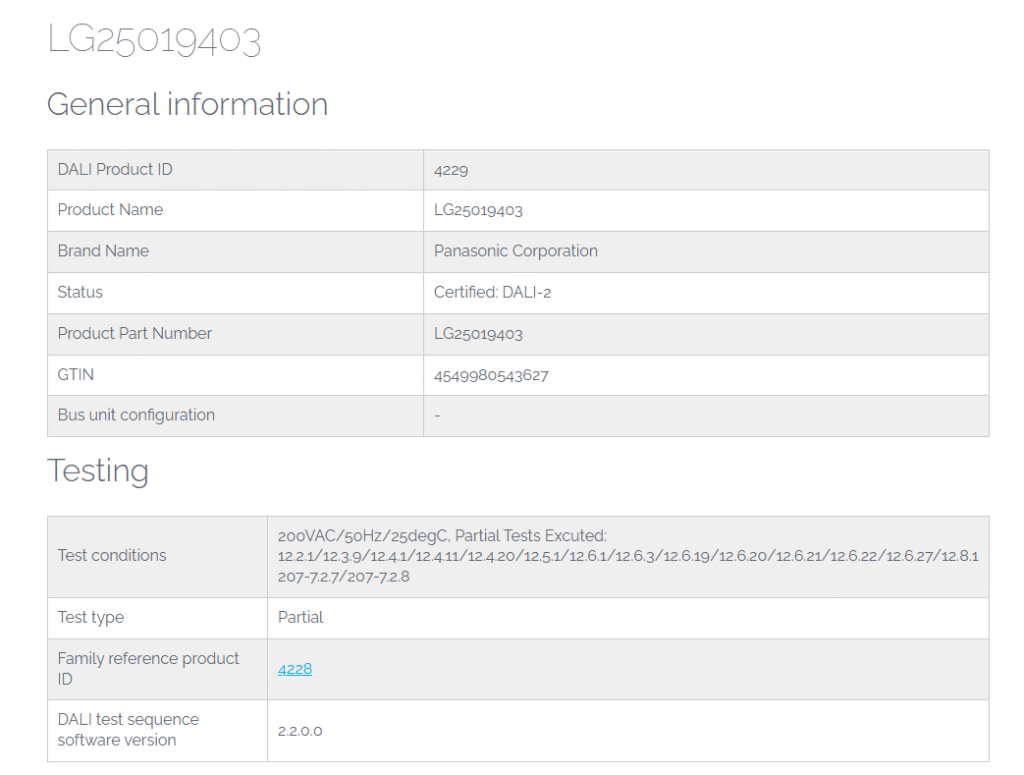Click the Family reference product ID label
Screen dimensions: 1024x775
(148, 669)
